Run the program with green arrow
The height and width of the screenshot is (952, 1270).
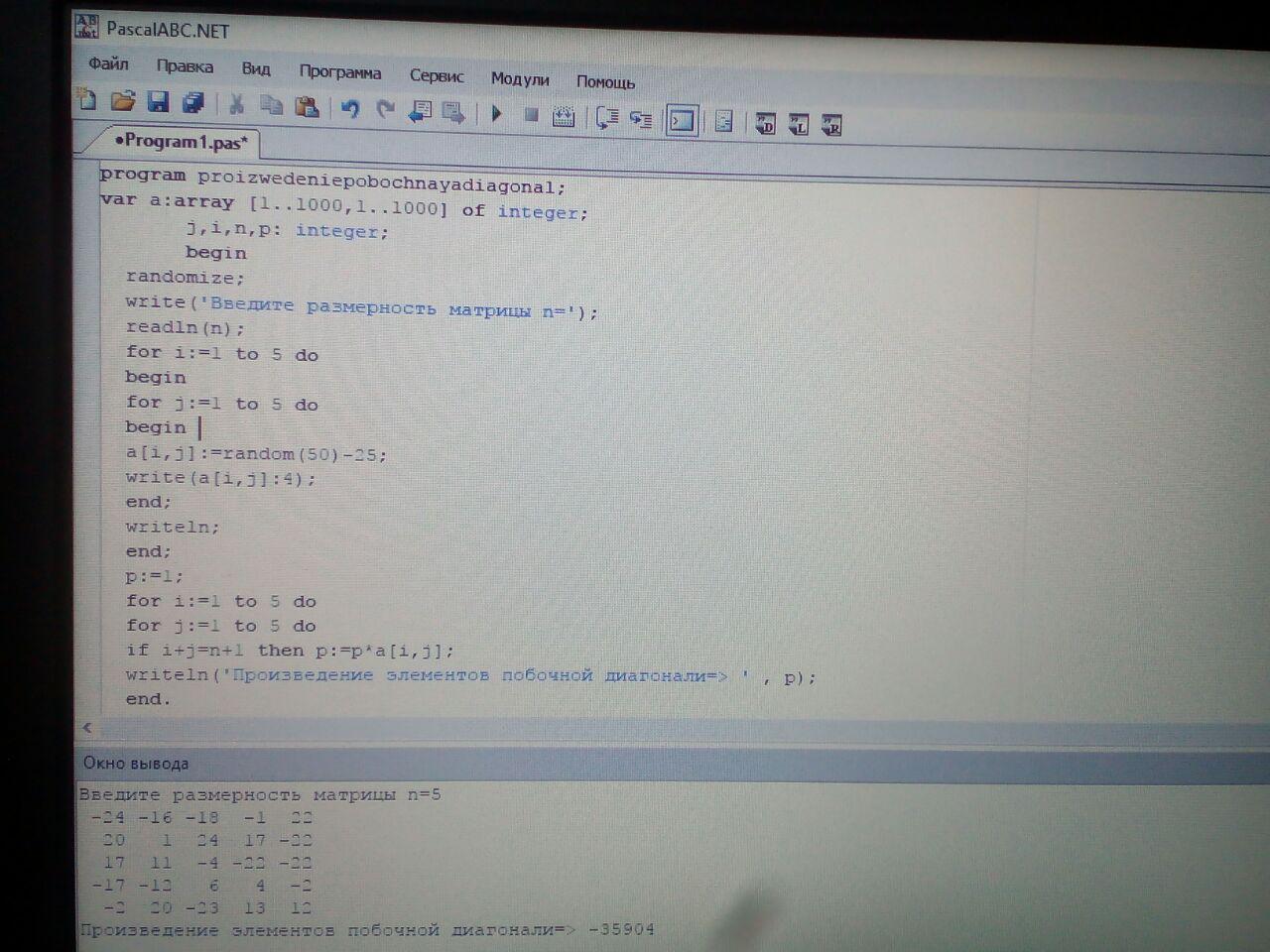coord(497,113)
